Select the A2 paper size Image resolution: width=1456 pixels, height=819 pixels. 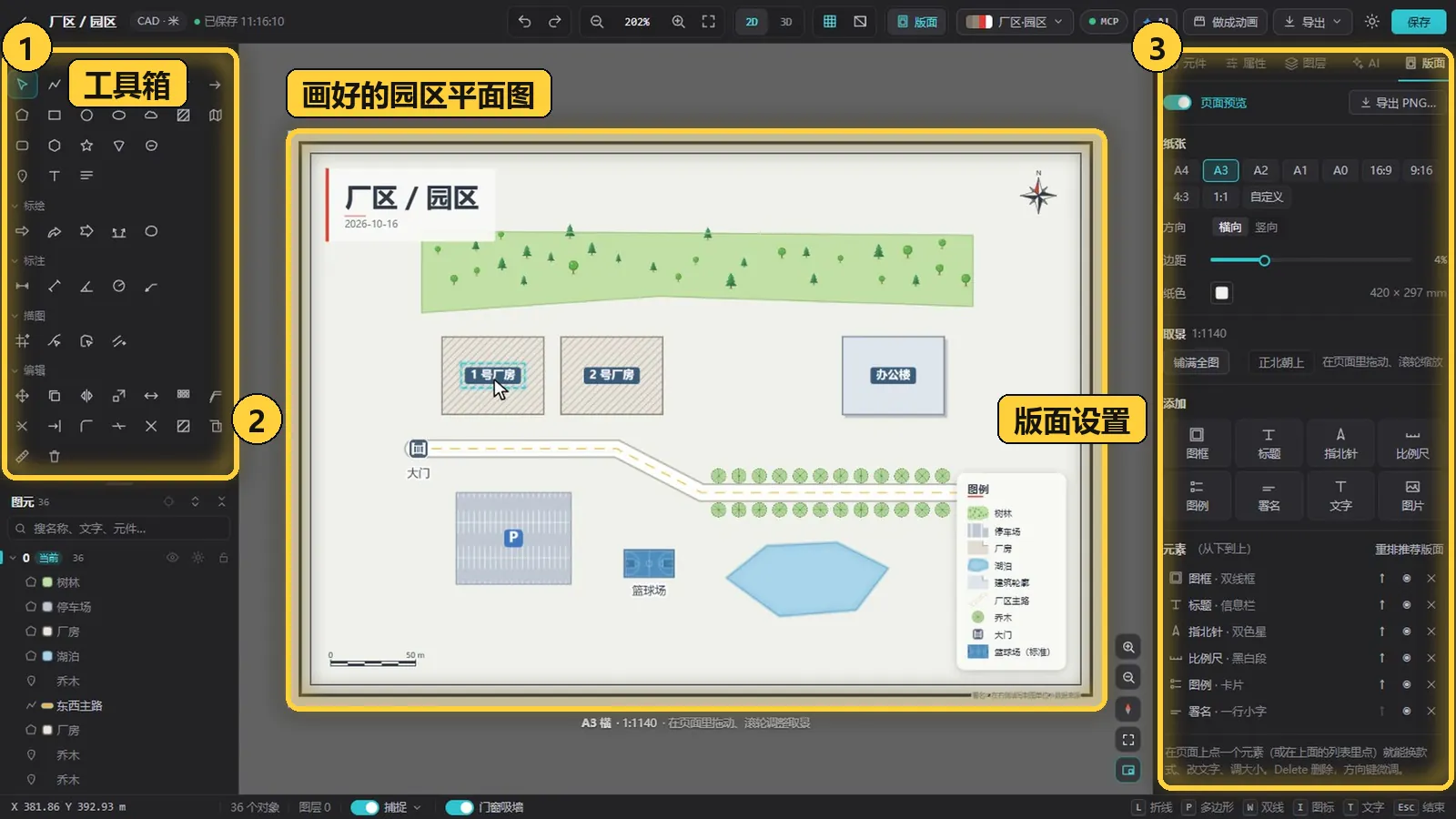[x=1260, y=170]
